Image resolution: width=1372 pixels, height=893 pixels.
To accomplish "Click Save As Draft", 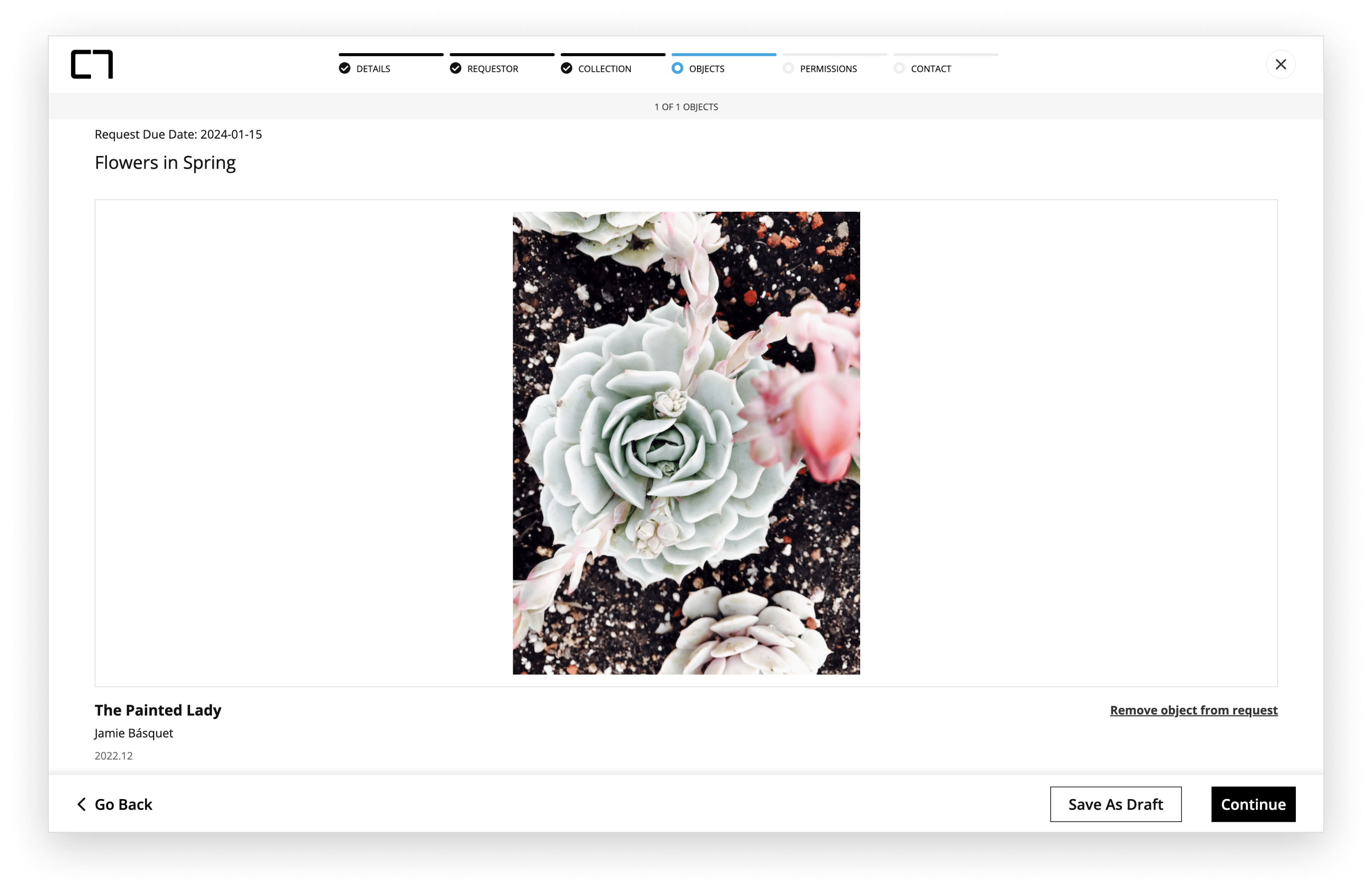I will click(1115, 804).
